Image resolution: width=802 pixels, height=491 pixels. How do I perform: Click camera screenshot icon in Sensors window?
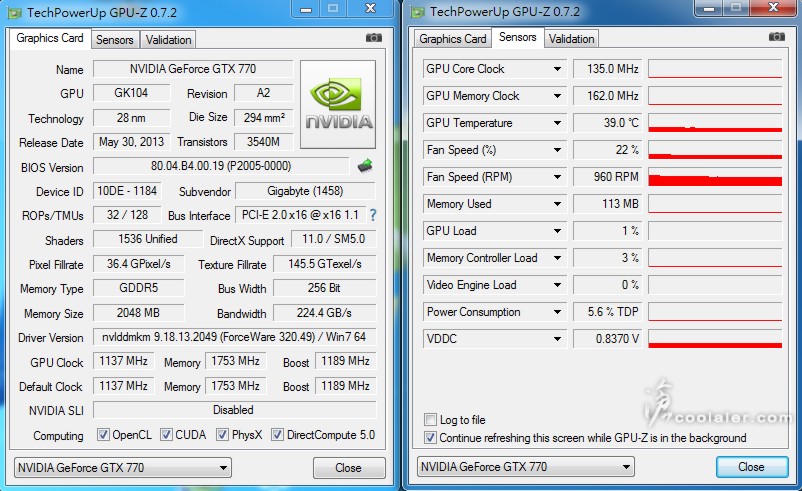pyautogui.click(x=777, y=37)
